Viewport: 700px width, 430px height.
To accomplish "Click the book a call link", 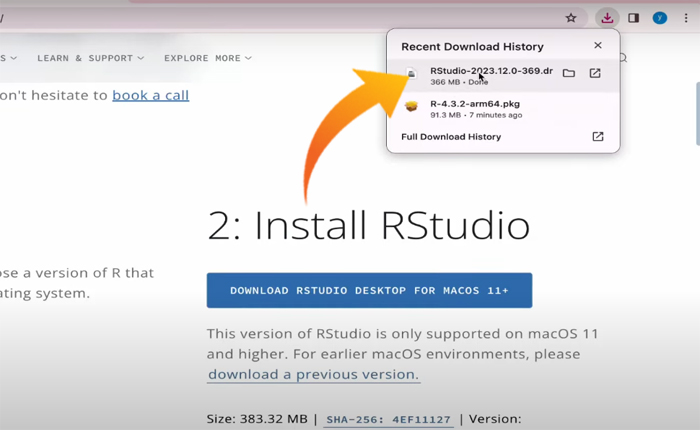I will 150,95.
